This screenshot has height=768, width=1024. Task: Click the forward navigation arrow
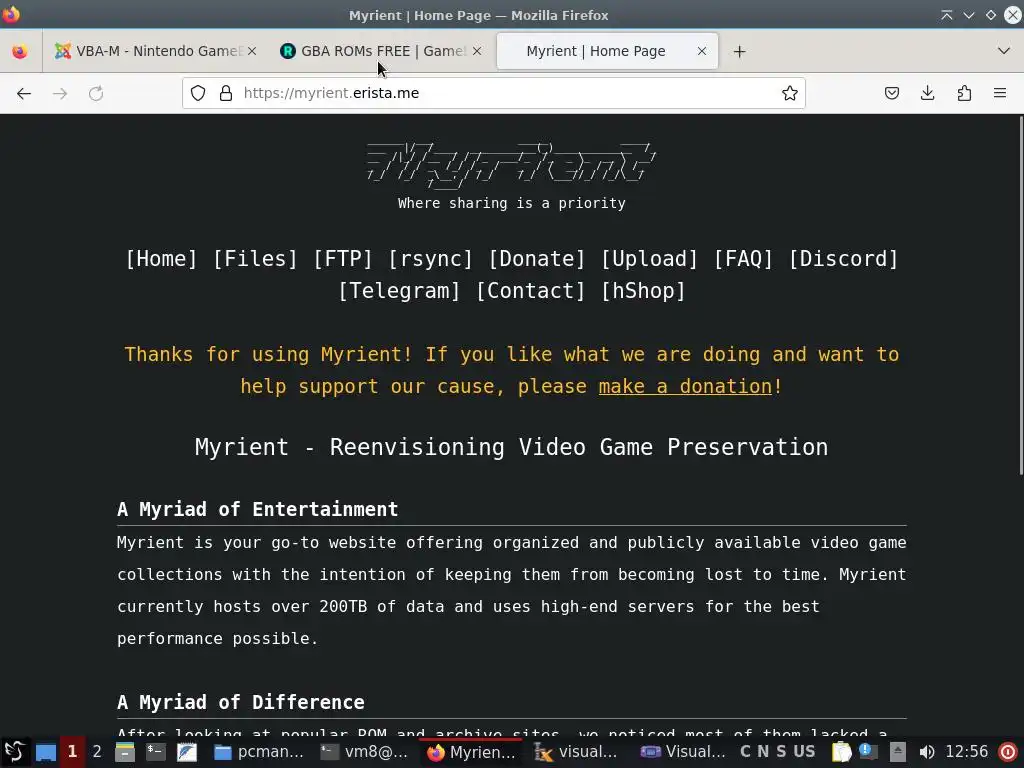click(60, 93)
